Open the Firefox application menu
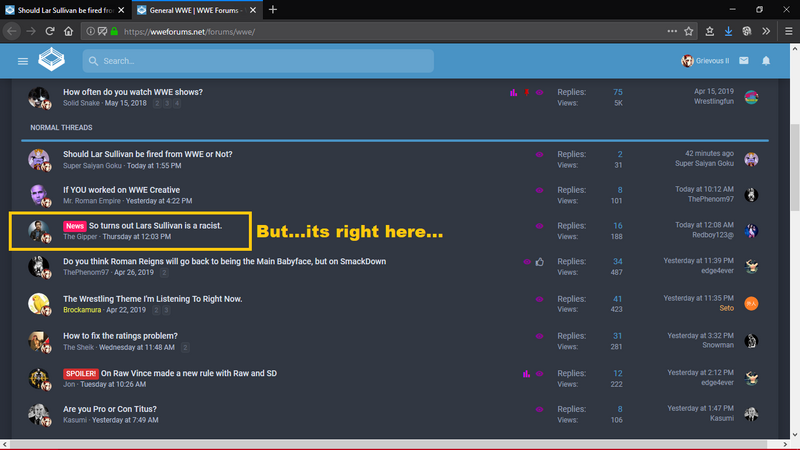Image resolution: width=800 pixels, height=450 pixels. [788, 31]
